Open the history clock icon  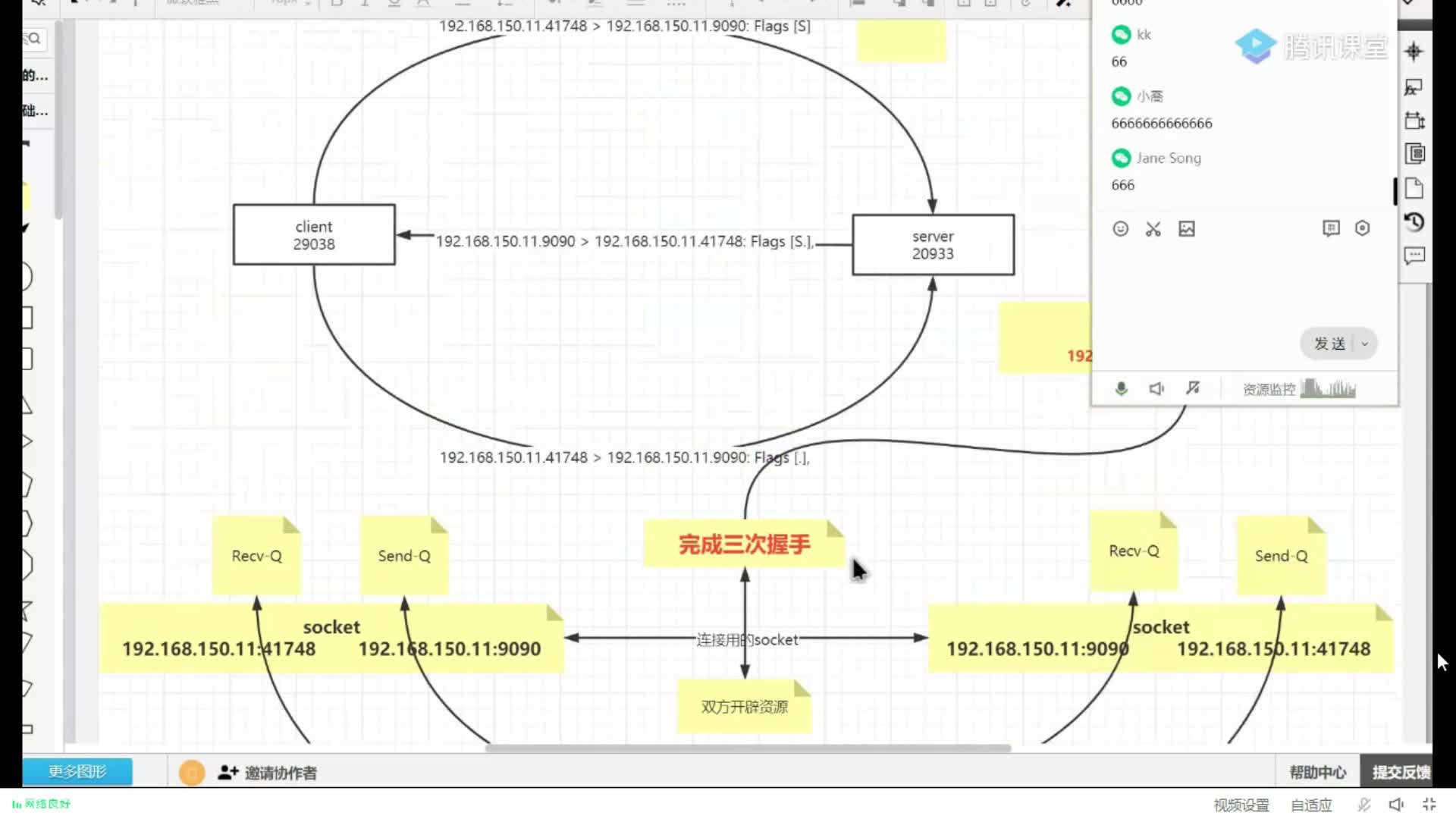[1414, 222]
